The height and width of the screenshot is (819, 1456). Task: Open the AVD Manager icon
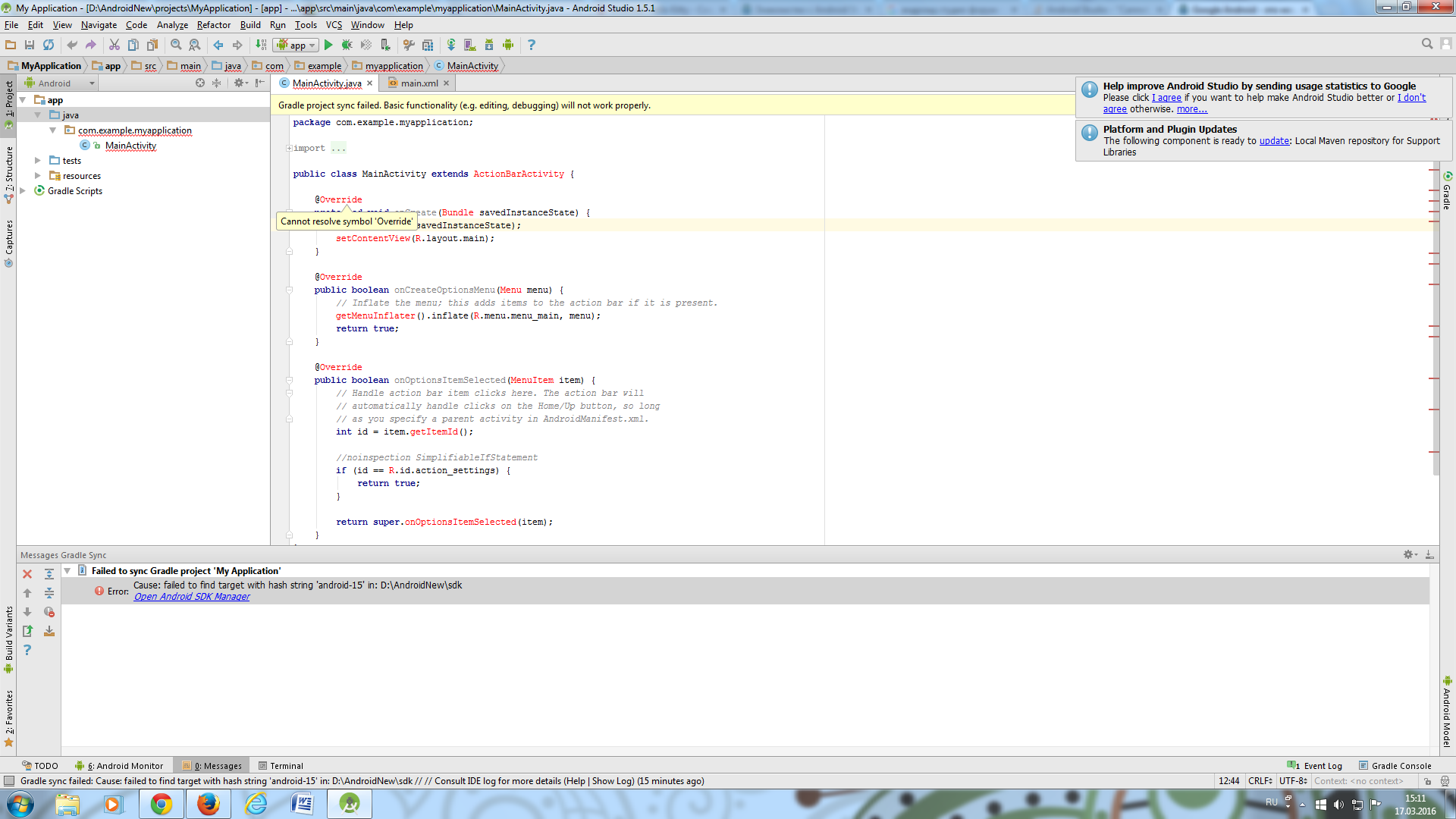(470, 45)
